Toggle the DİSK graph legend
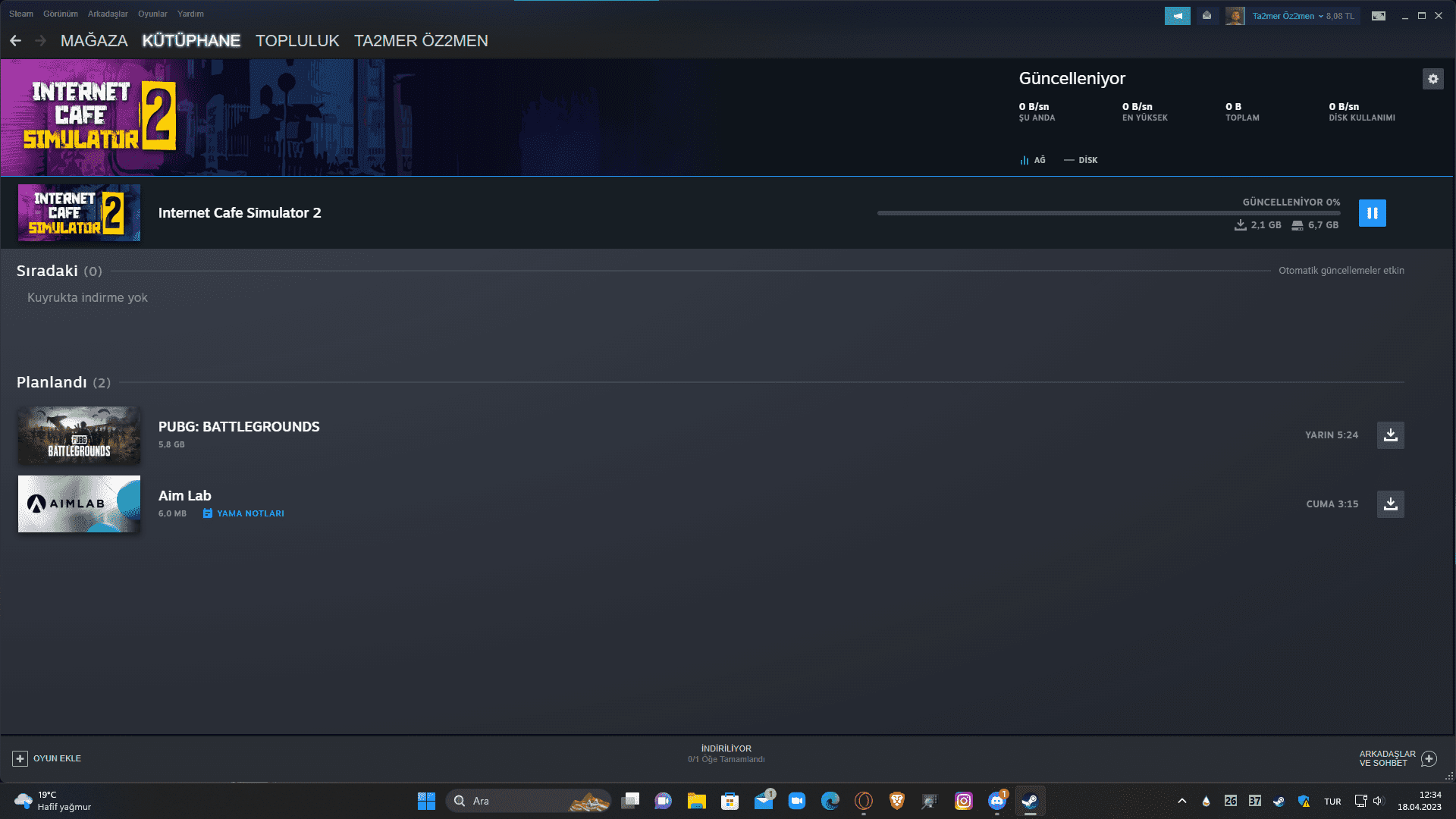The image size is (1456, 819). (x=1081, y=160)
